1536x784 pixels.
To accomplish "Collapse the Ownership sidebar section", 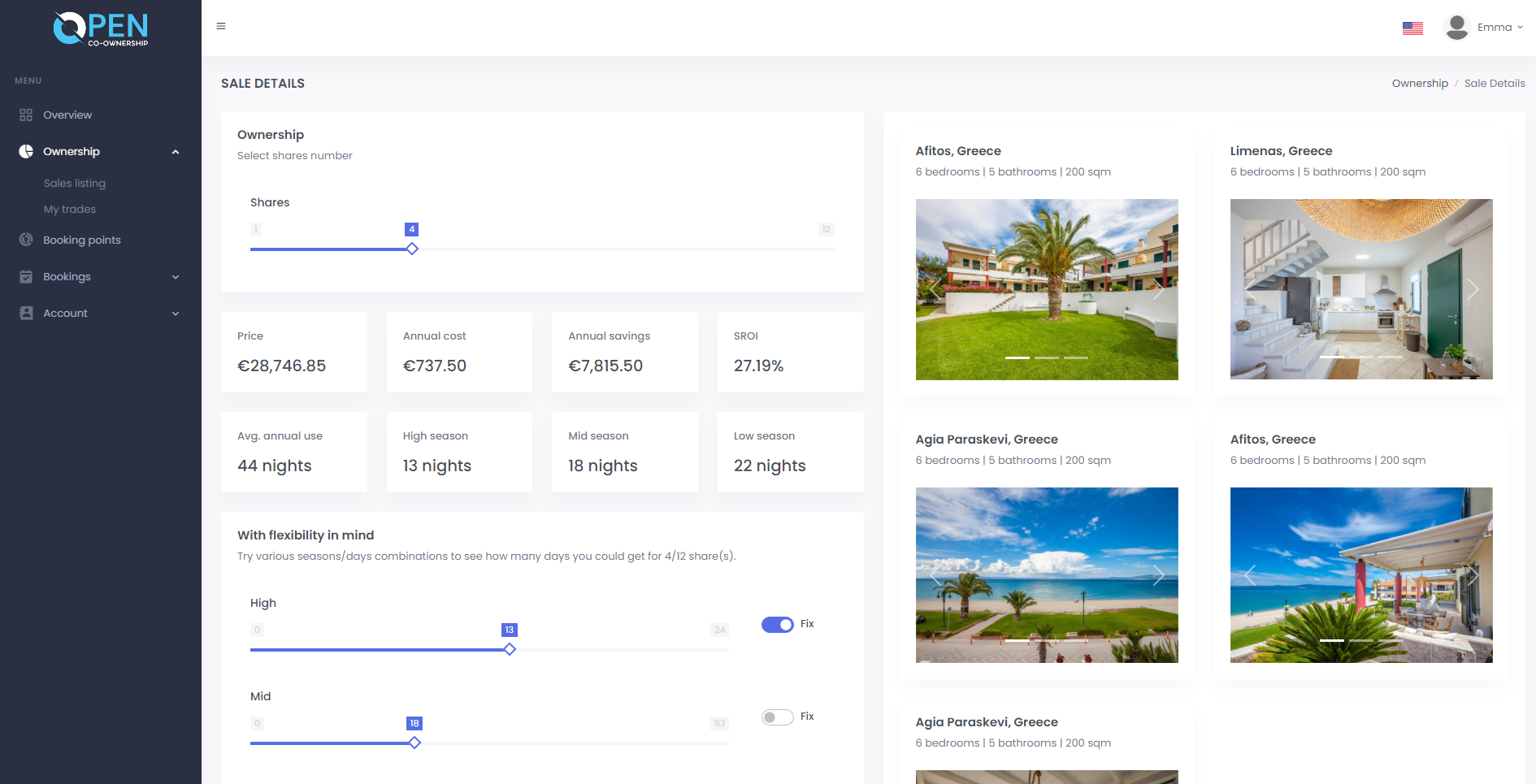I will (x=175, y=152).
